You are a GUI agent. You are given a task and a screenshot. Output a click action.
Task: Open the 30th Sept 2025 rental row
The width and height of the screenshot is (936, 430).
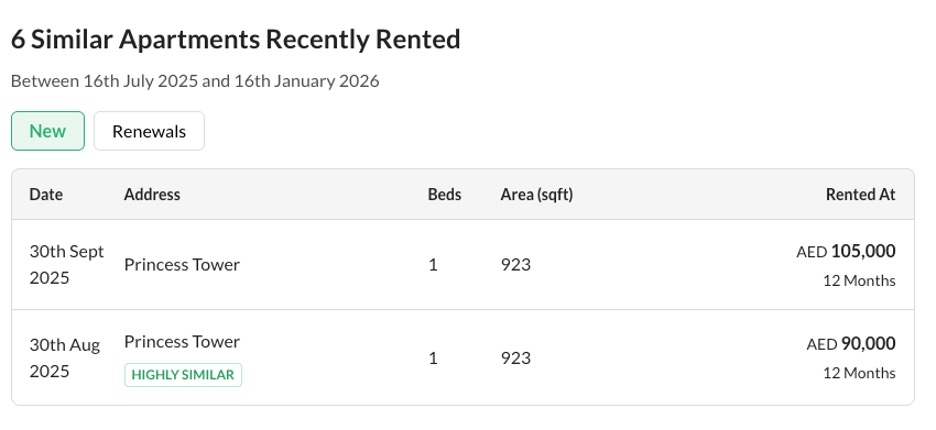click(x=463, y=265)
